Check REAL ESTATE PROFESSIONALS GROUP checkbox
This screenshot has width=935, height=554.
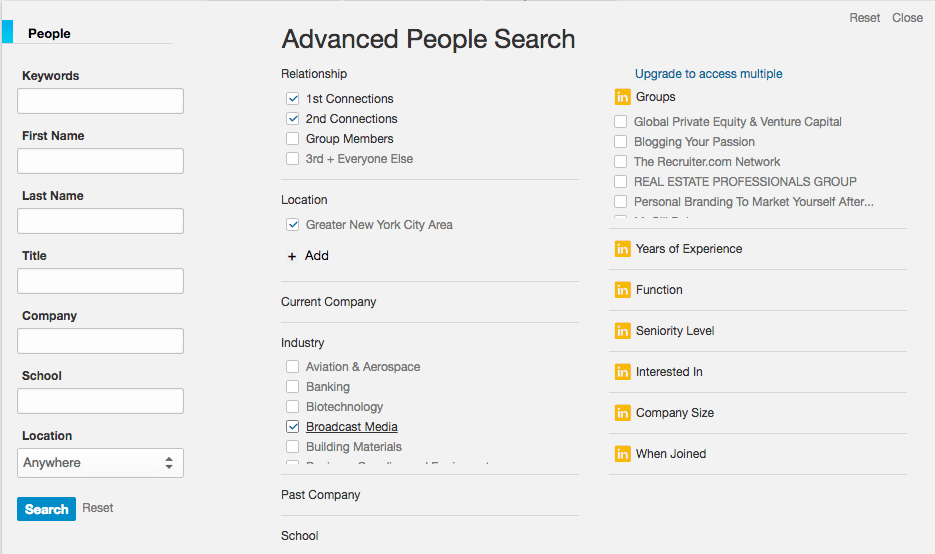point(620,181)
